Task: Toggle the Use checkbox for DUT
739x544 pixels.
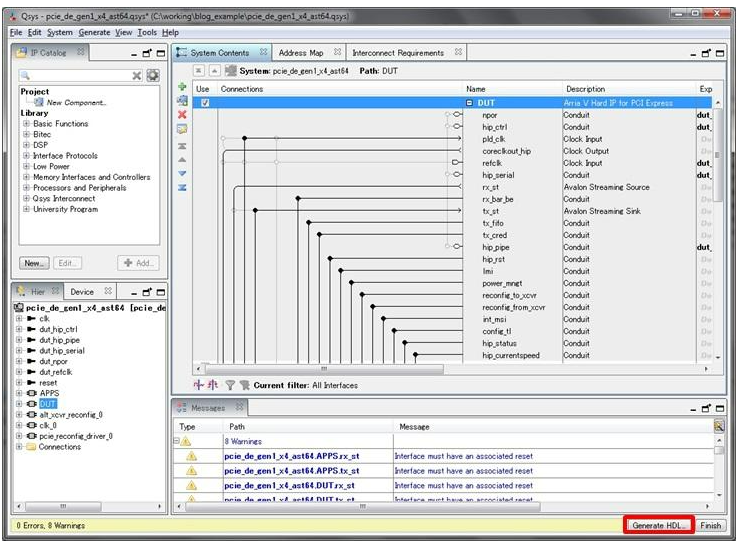Action: [205, 103]
